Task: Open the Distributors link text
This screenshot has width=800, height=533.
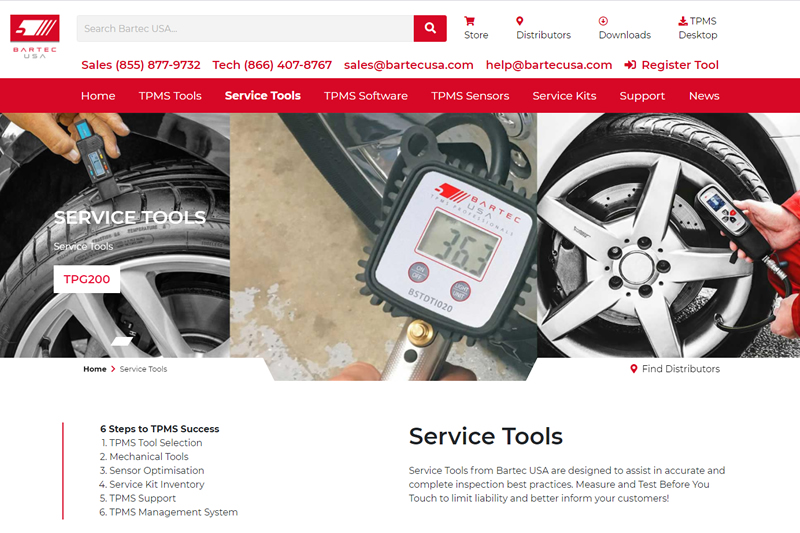Action: [543, 35]
